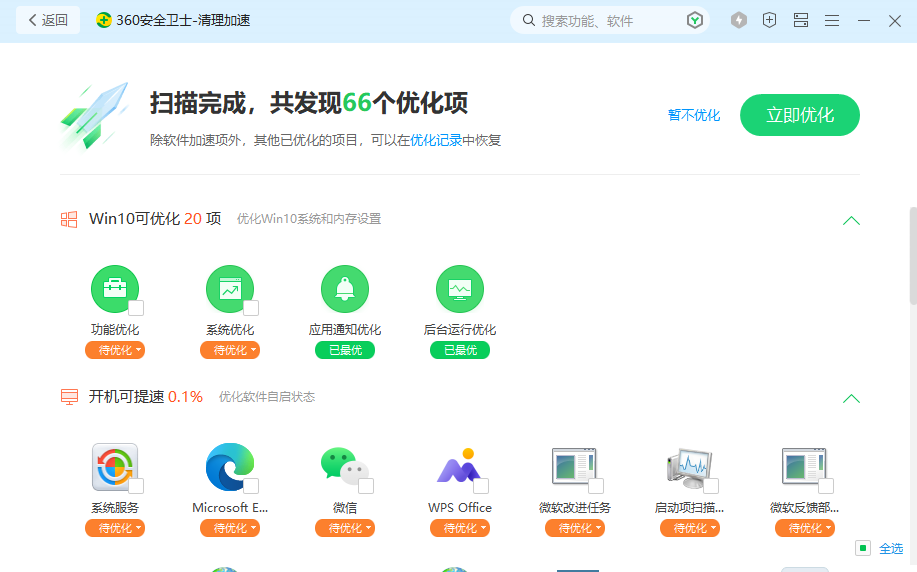Viewport: 917px width, 572px height.
Task: Click the 微信 WeChat icon
Action: pyautogui.click(x=345, y=467)
